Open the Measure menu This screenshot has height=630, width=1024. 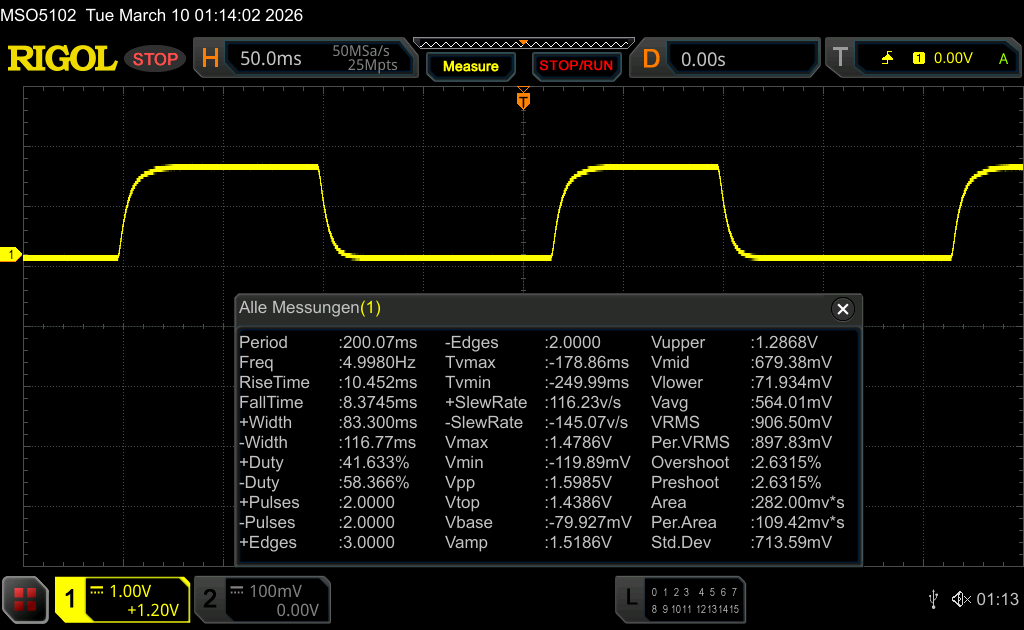[x=470, y=66]
